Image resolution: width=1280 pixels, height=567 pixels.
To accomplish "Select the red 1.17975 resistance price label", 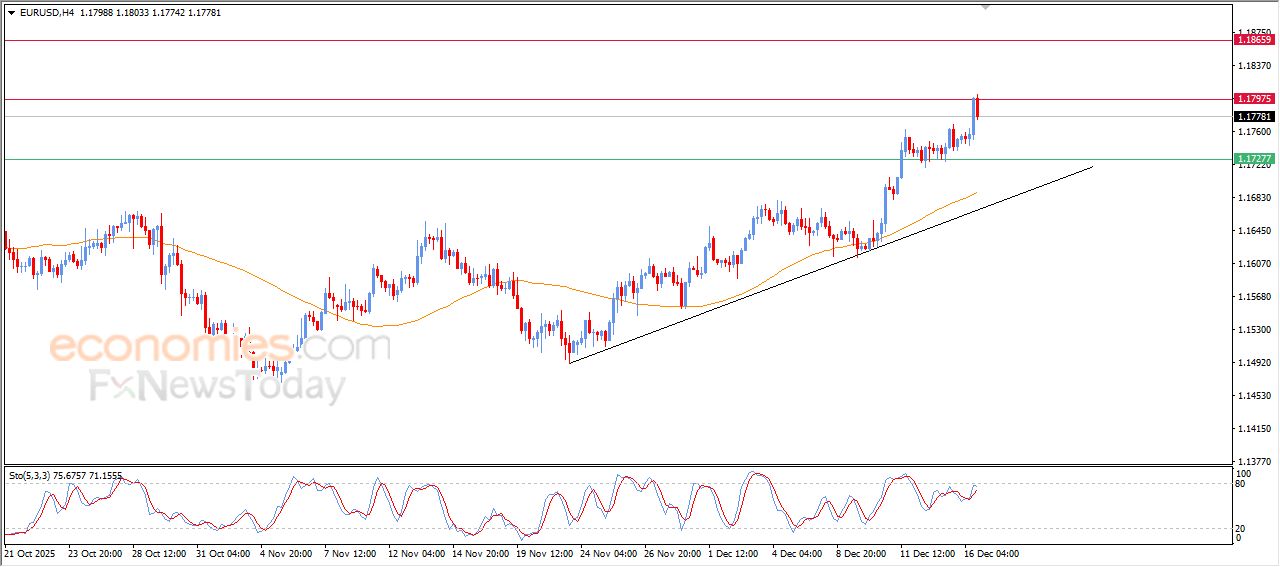I will [1254, 99].
